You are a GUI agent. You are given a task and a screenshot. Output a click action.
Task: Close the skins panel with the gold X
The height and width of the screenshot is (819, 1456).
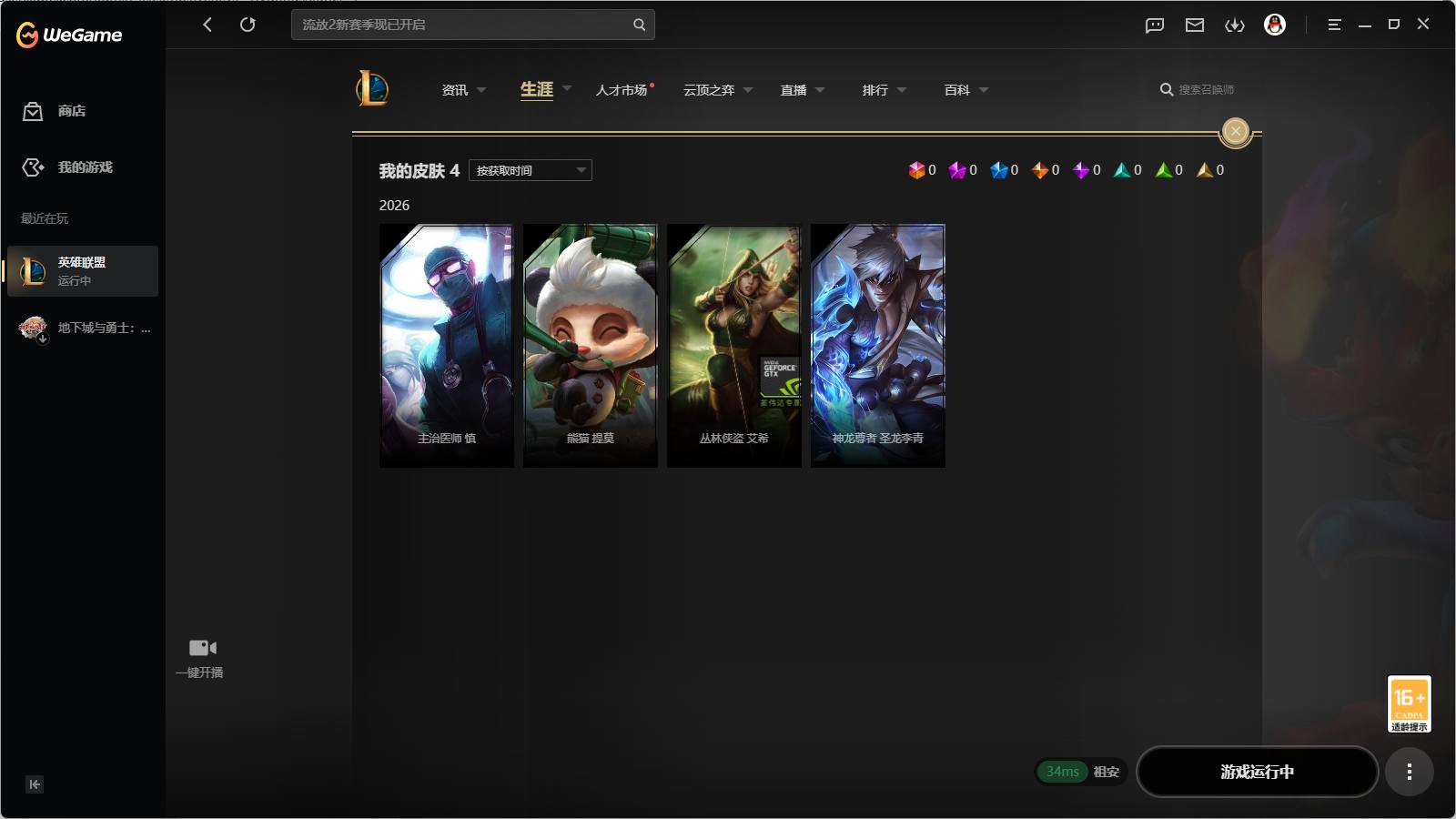pos(1236,132)
